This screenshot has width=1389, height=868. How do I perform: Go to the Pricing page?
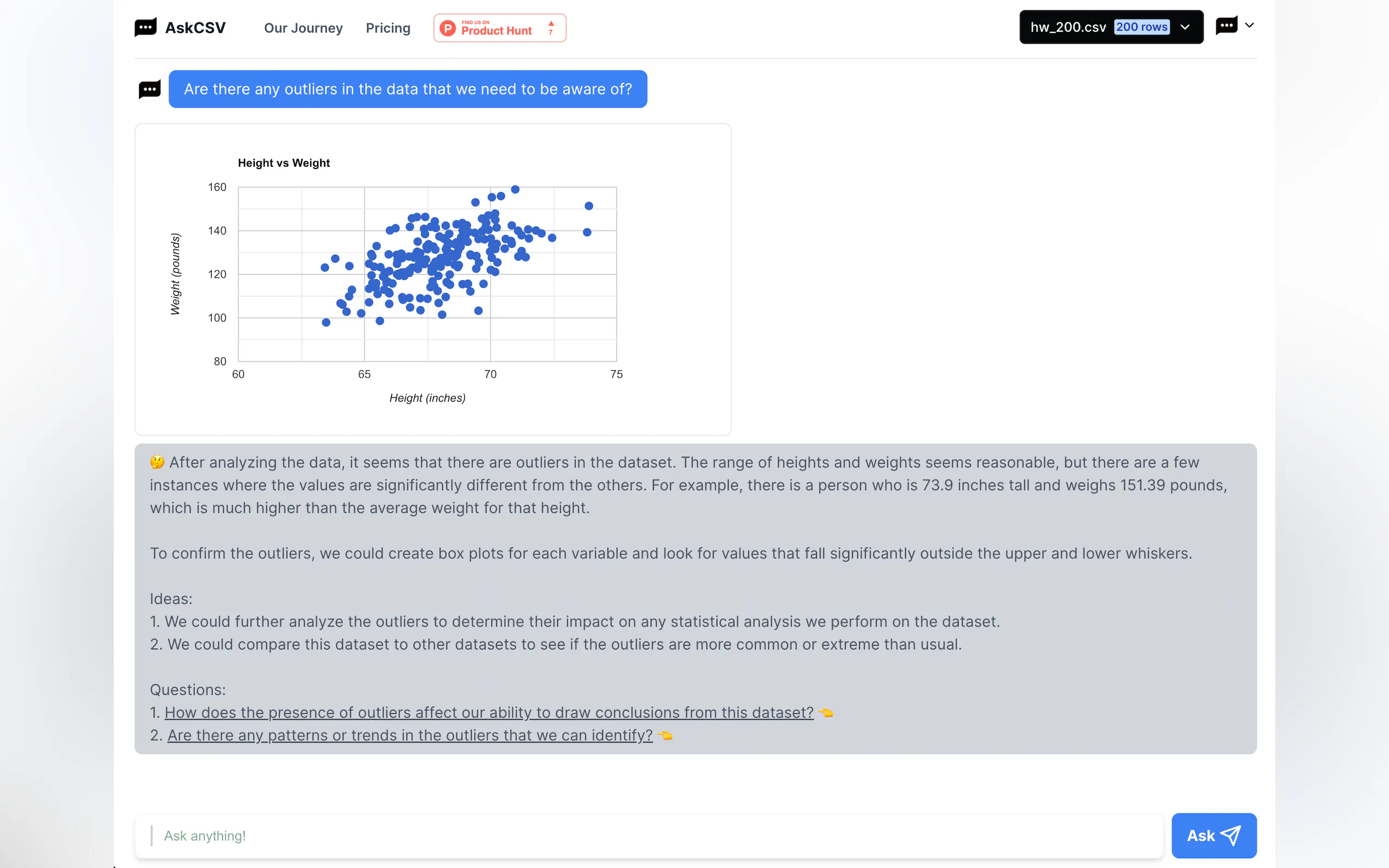[388, 28]
